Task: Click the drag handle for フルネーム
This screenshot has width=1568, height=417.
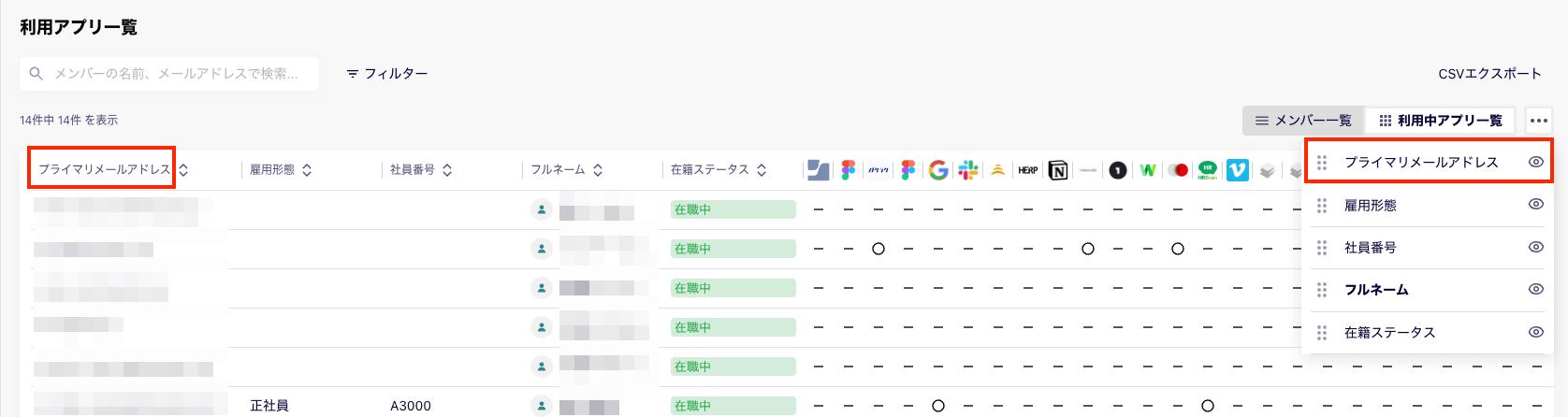Action: (x=1322, y=290)
